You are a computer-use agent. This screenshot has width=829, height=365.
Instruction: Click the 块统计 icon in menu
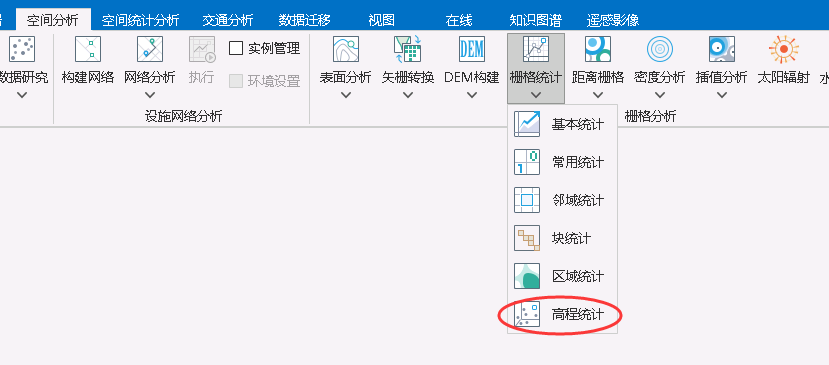(x=527, y=238)
